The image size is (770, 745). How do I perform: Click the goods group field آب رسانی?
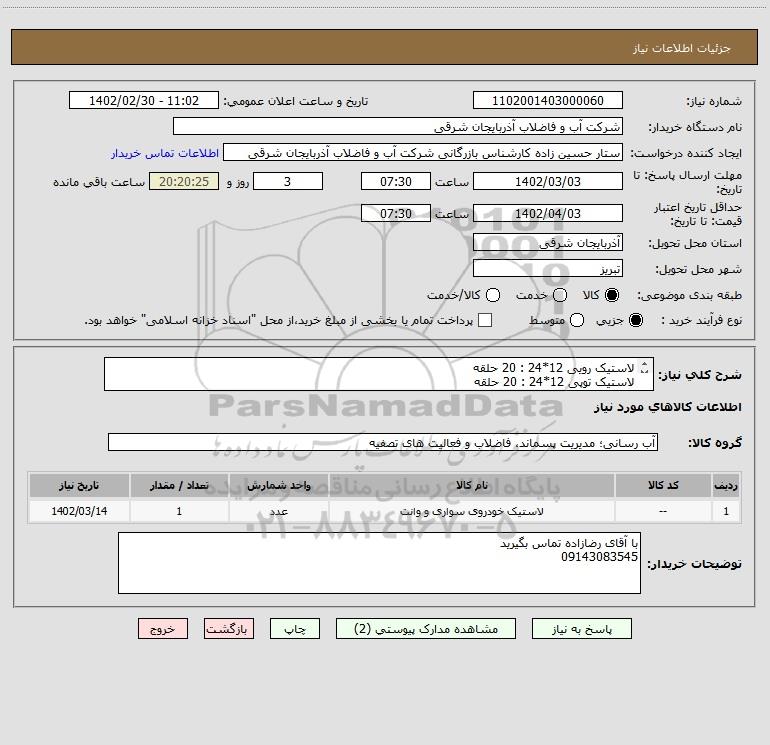coord(383,442)
